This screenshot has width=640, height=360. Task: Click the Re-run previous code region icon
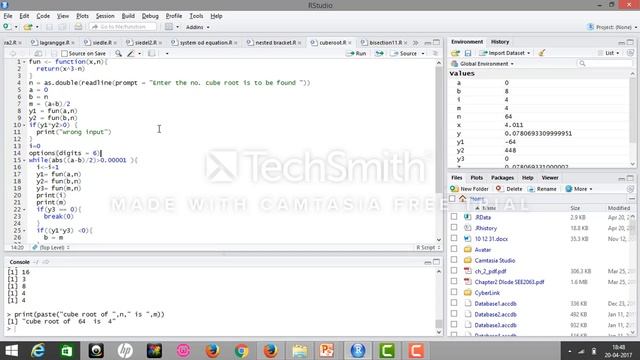pyautogui.click(x=379, y=53)
